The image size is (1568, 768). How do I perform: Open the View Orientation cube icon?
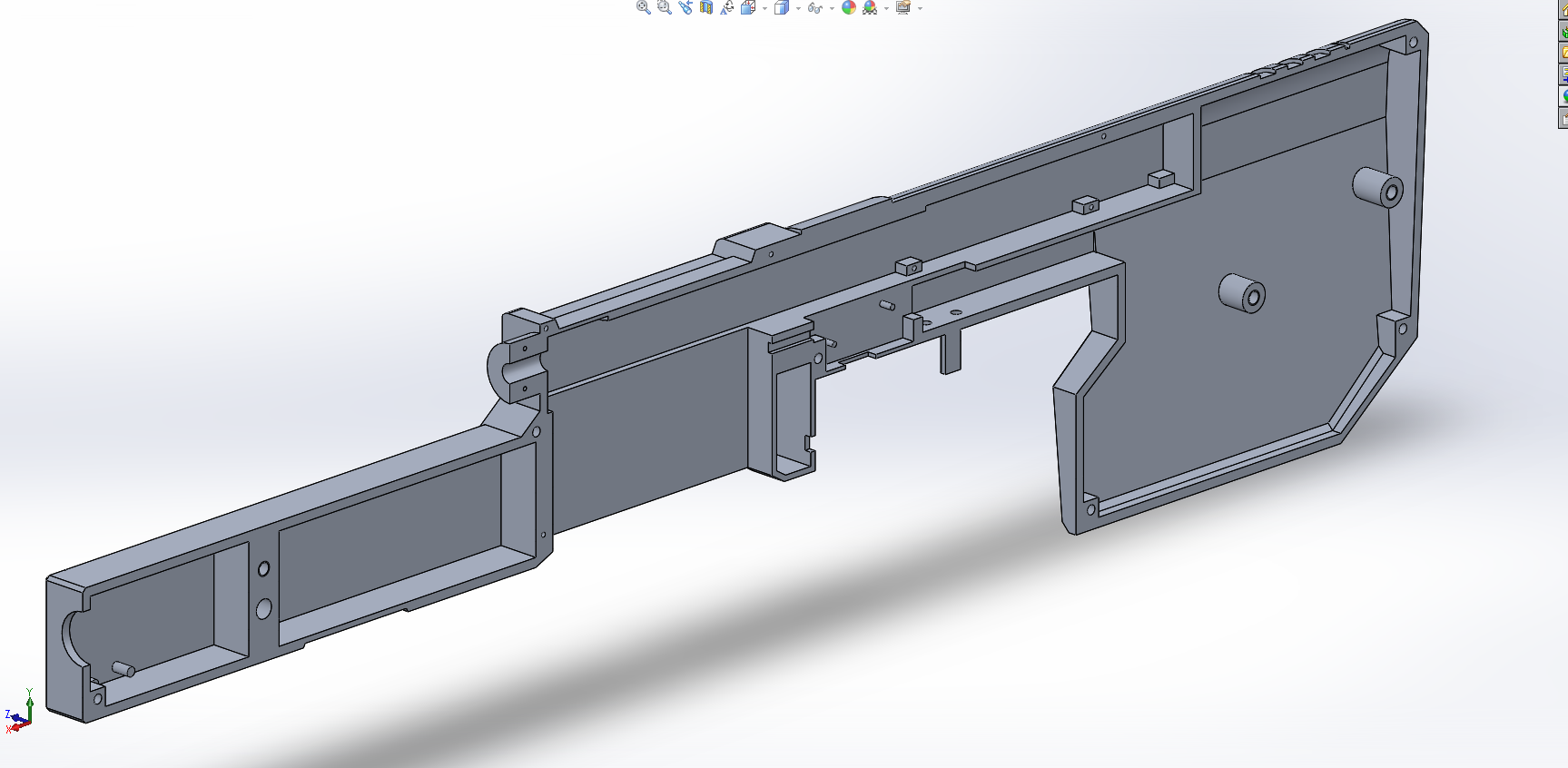[748, 7]
